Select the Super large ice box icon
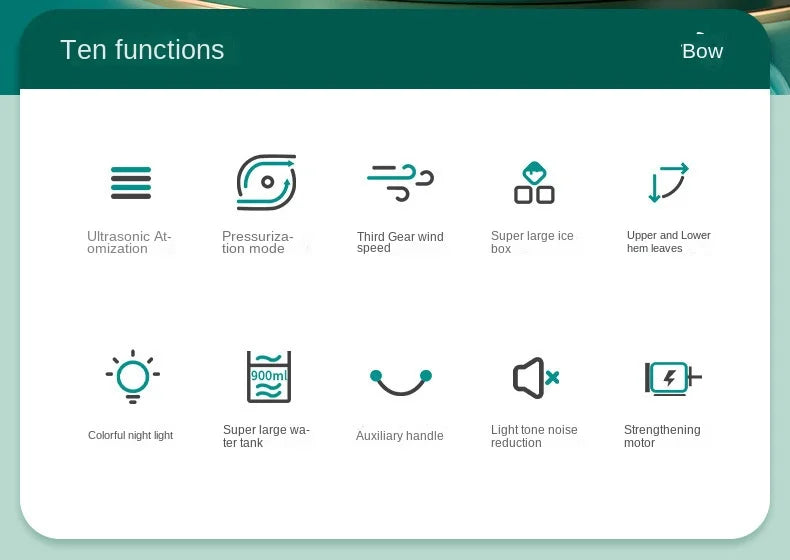 (x=534, y=183)
